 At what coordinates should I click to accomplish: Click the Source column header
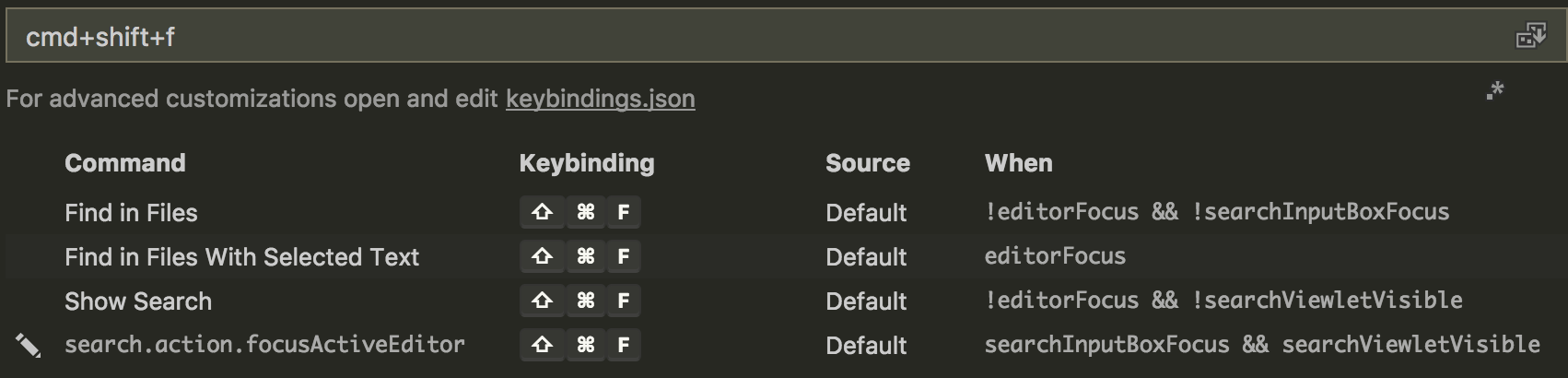pyautogui.click(x=867, y=163)
